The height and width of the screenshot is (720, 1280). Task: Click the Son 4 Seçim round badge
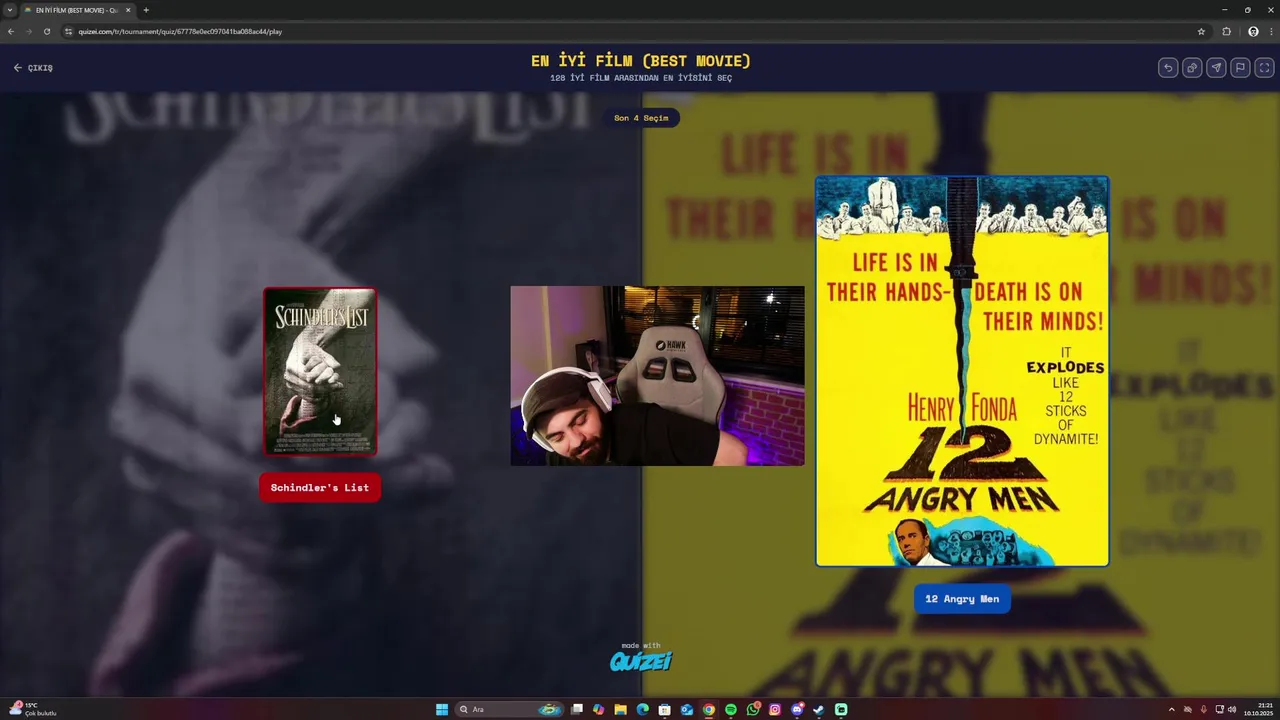(641, 118)
